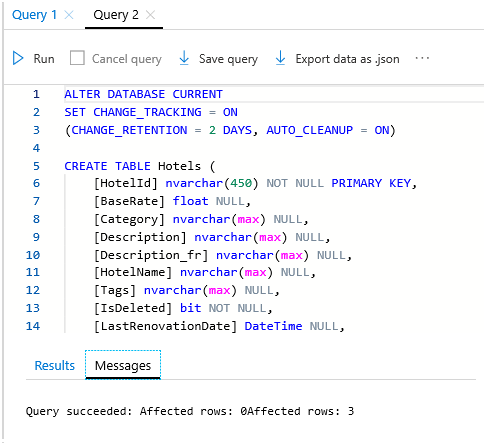This screenshot has width=487, height=443.
Task: Close the Query 2 tab
Action: [150, 15]
